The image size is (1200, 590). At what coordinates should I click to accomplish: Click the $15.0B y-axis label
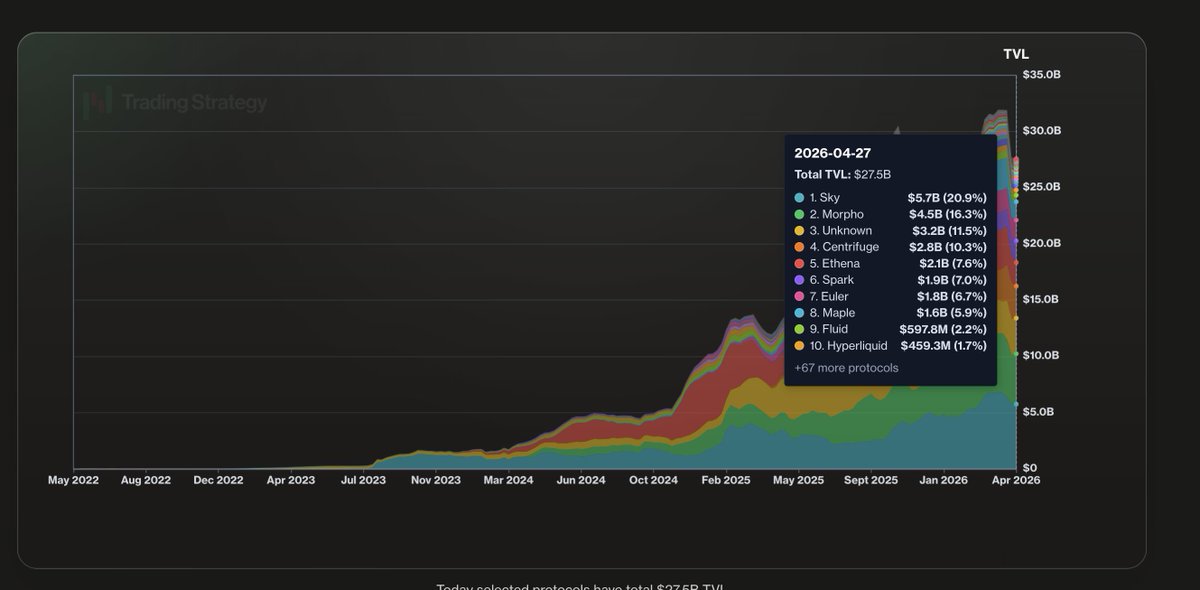pyautogui.click(x=1041, y=299)
